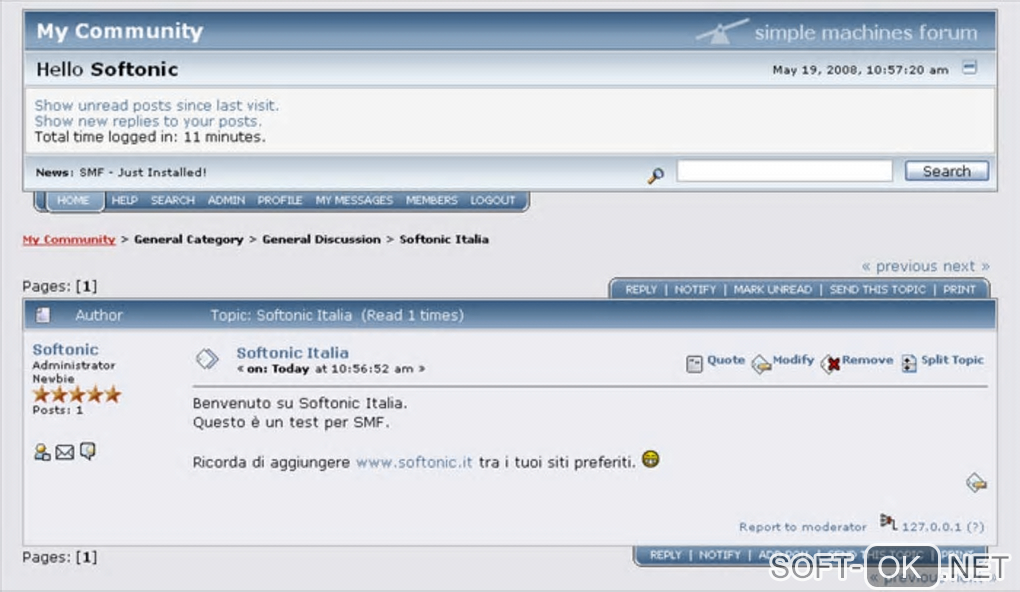This screenshot has width=1020, height=592.
Task: Go to My Community breadcrumb link
Action: tap(69, 239)
